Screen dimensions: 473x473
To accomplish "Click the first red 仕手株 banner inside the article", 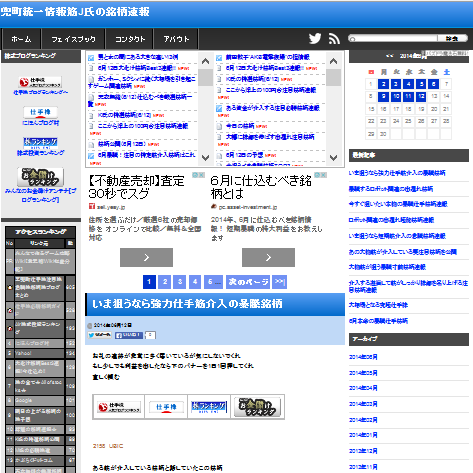I will [x=119, y=407].
